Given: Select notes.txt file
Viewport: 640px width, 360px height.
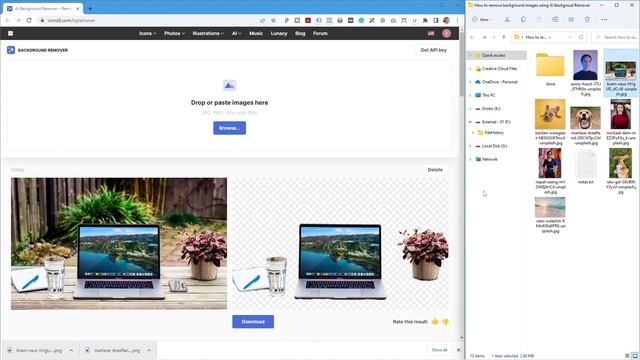Looking at the screenshot, I should [x=585, y=167].
